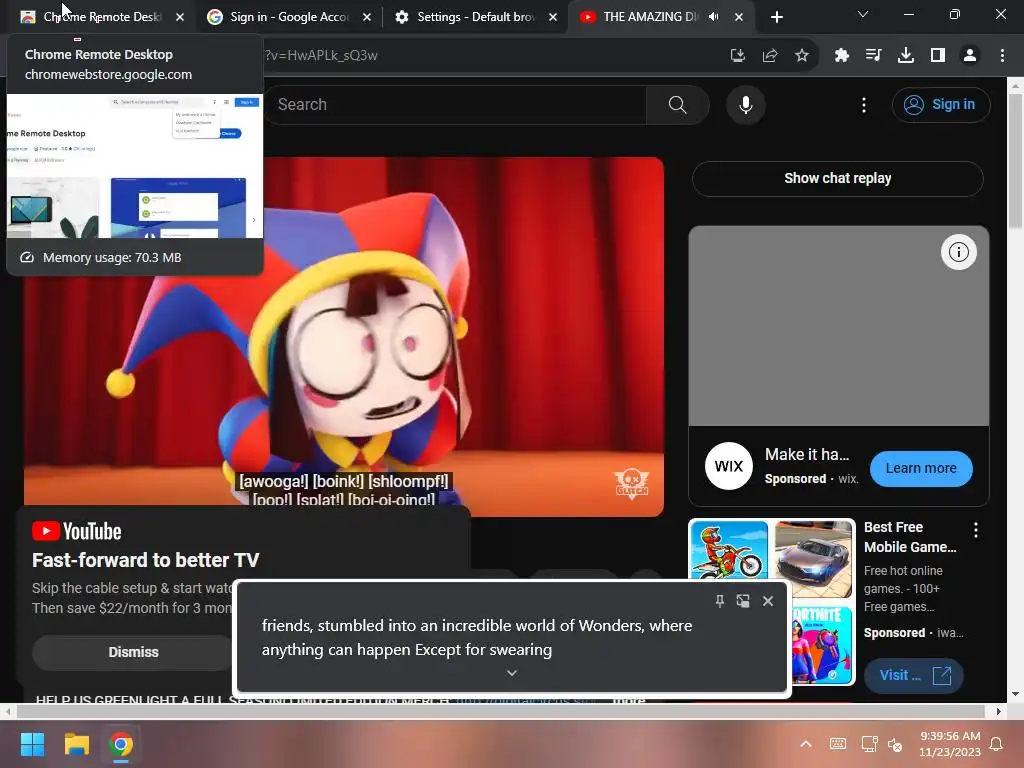Screen dimensions: 1024x768
Task: Expand the live caption box chevron
Action: click(512, 673)
